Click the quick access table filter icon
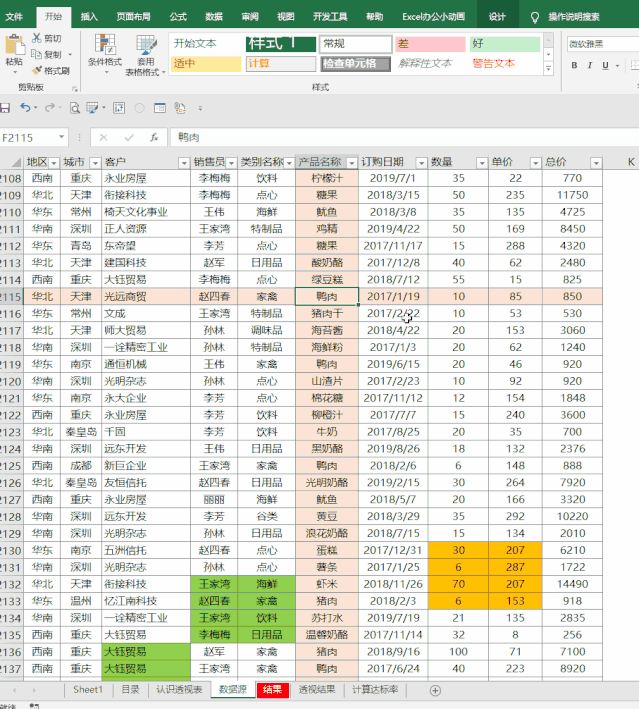Screen dimensions: 639x709 point(93,108)
